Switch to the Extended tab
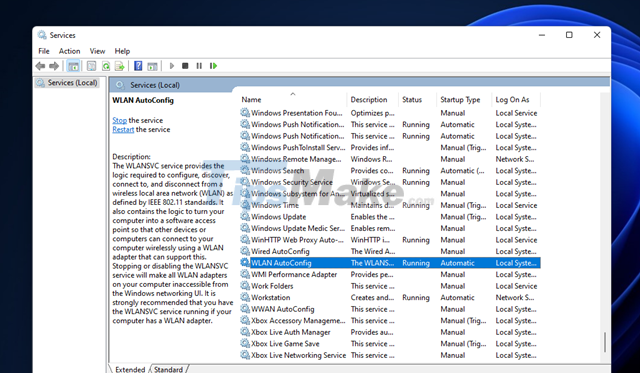640x373 pixels. (x=130, y=369)
